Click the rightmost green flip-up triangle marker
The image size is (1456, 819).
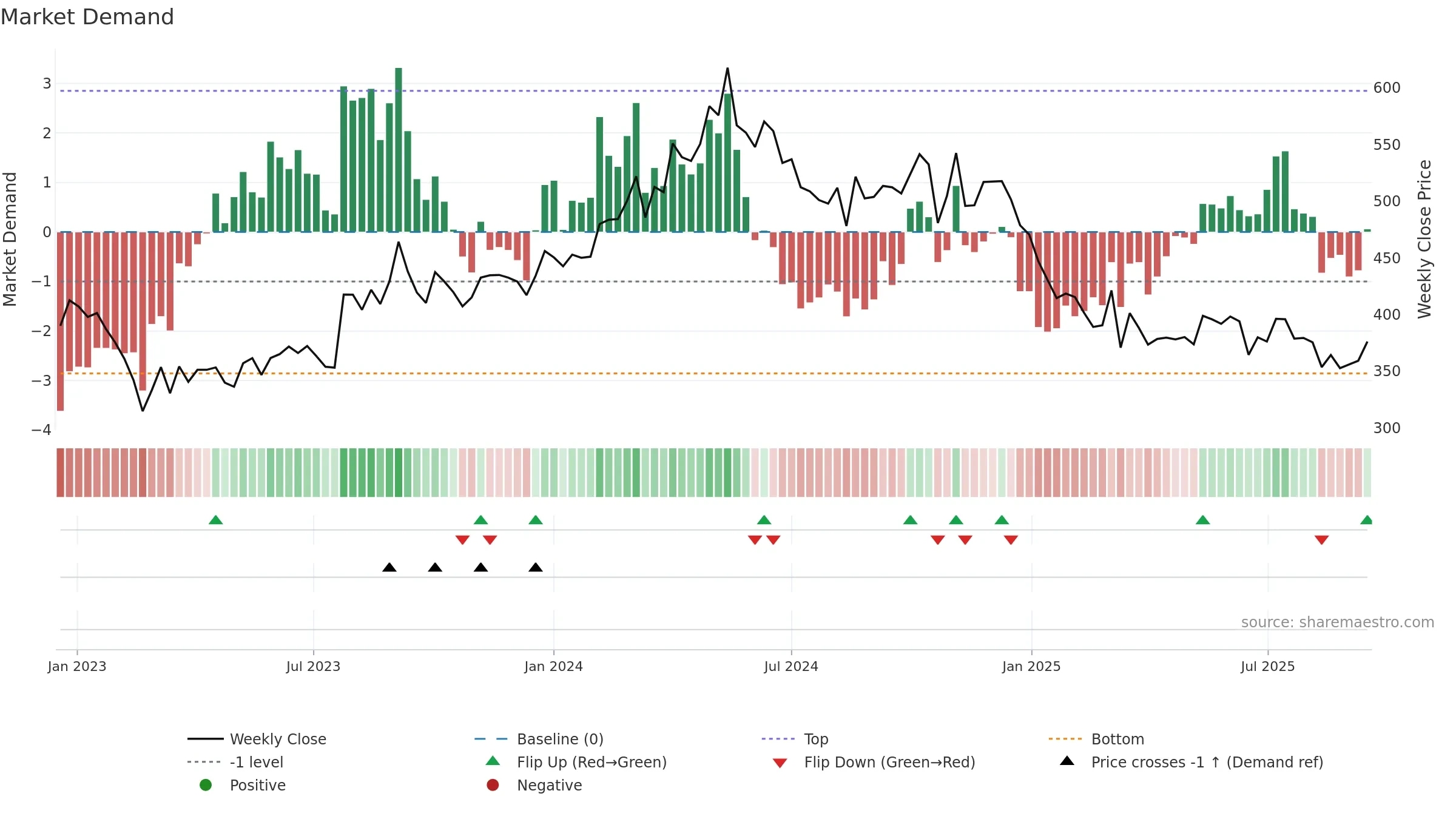coord(1367,520)
